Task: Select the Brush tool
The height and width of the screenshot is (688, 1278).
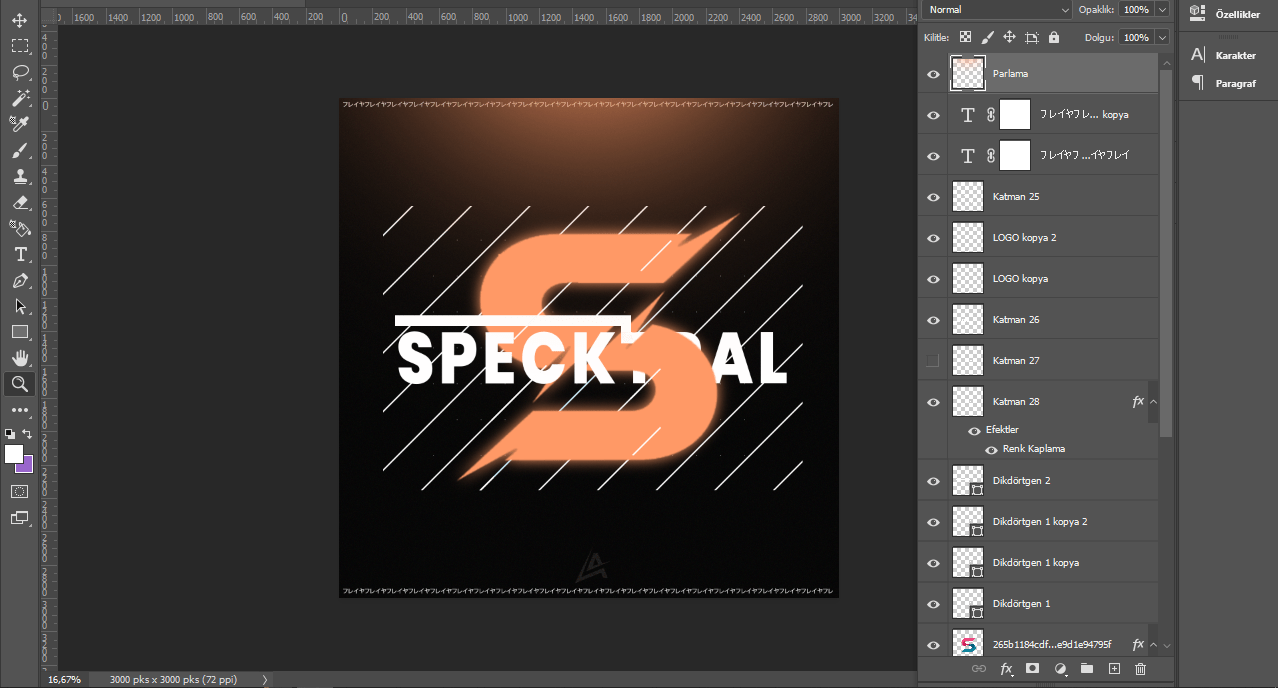Action: click(20, 150)
